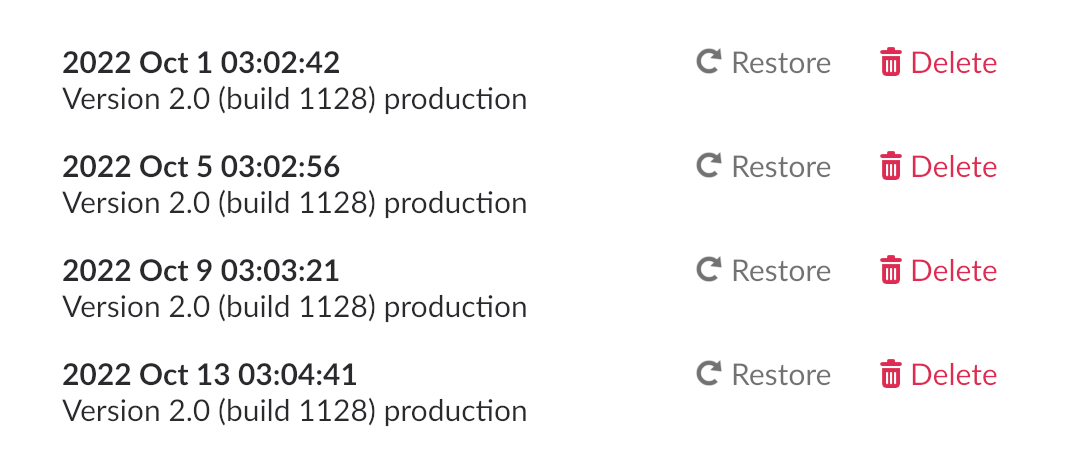Image resolution: width=1074 pixels, height=476 pixels.
Task: Click the trash icon for Oct 5 backup
Action: click(x=890, y=167)
